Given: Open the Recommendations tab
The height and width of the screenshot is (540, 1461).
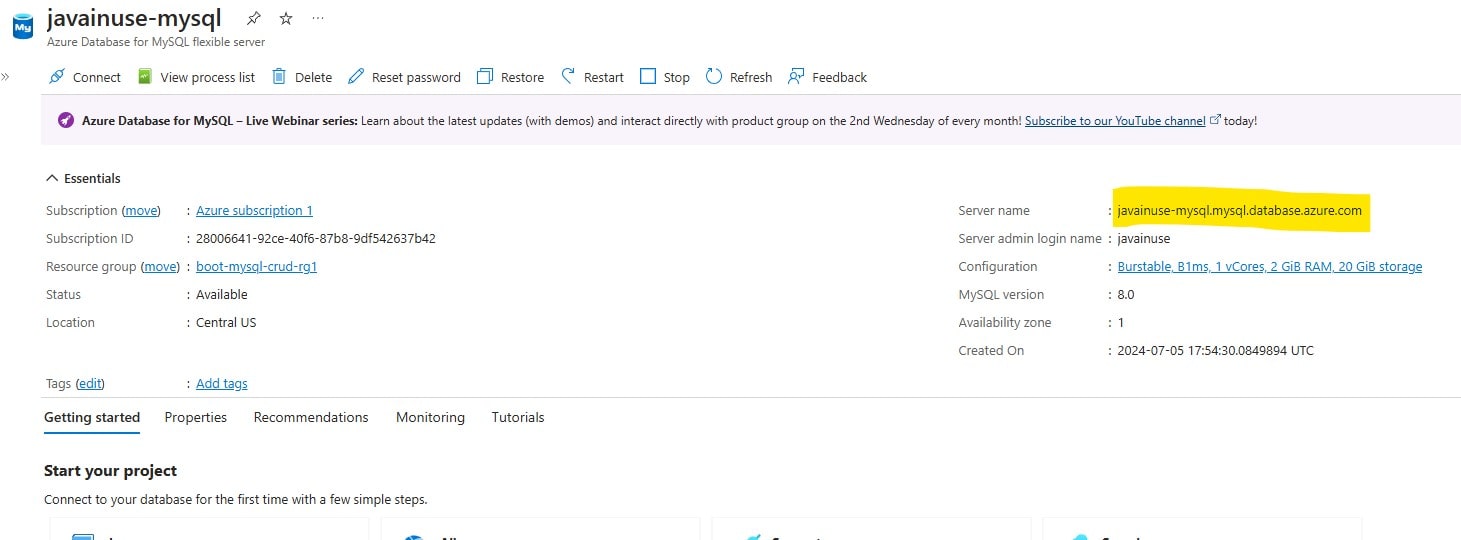Looking at the screenshot, I should tap(311, 417).
